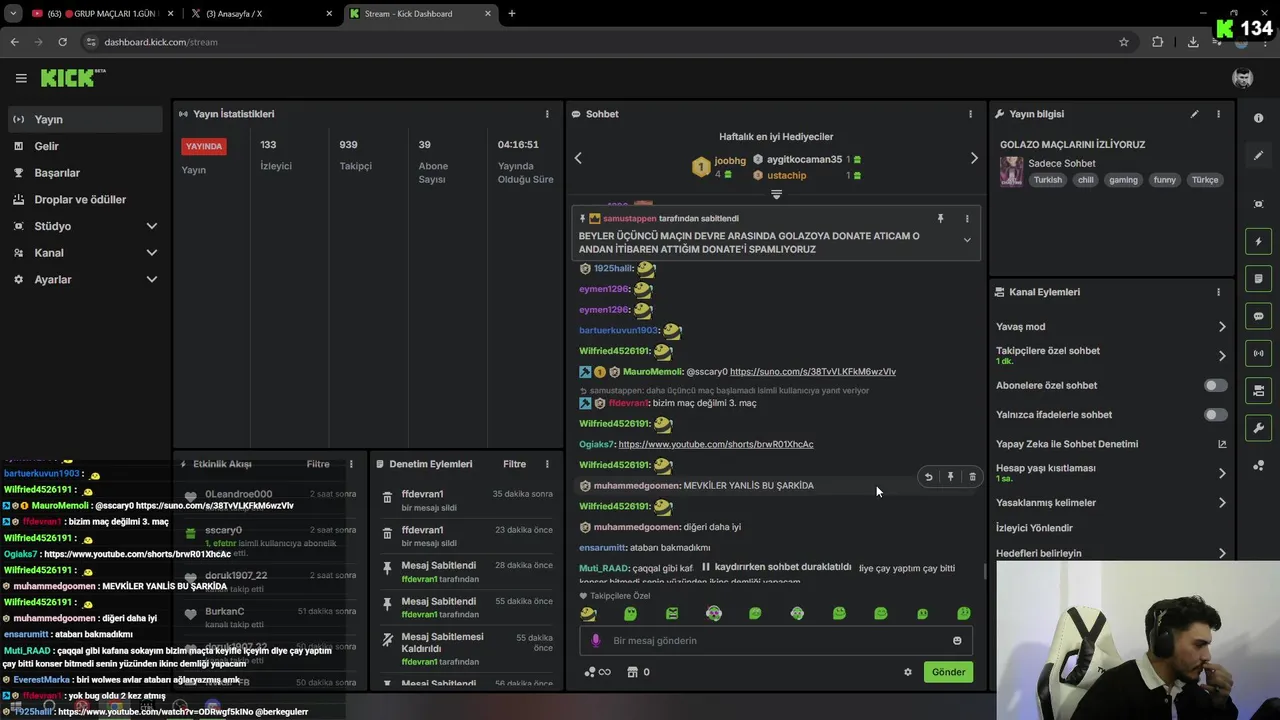Show previous top gifters with left arrow
The image size is (1280, 720).
(578, 158)
